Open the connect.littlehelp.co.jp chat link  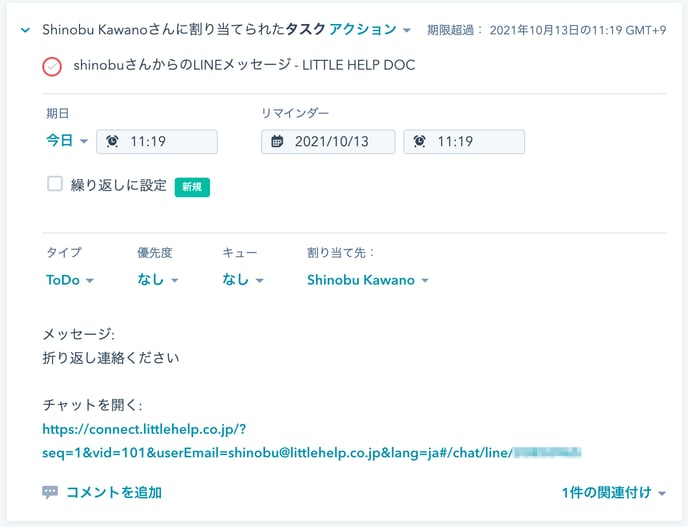[150, 429]
